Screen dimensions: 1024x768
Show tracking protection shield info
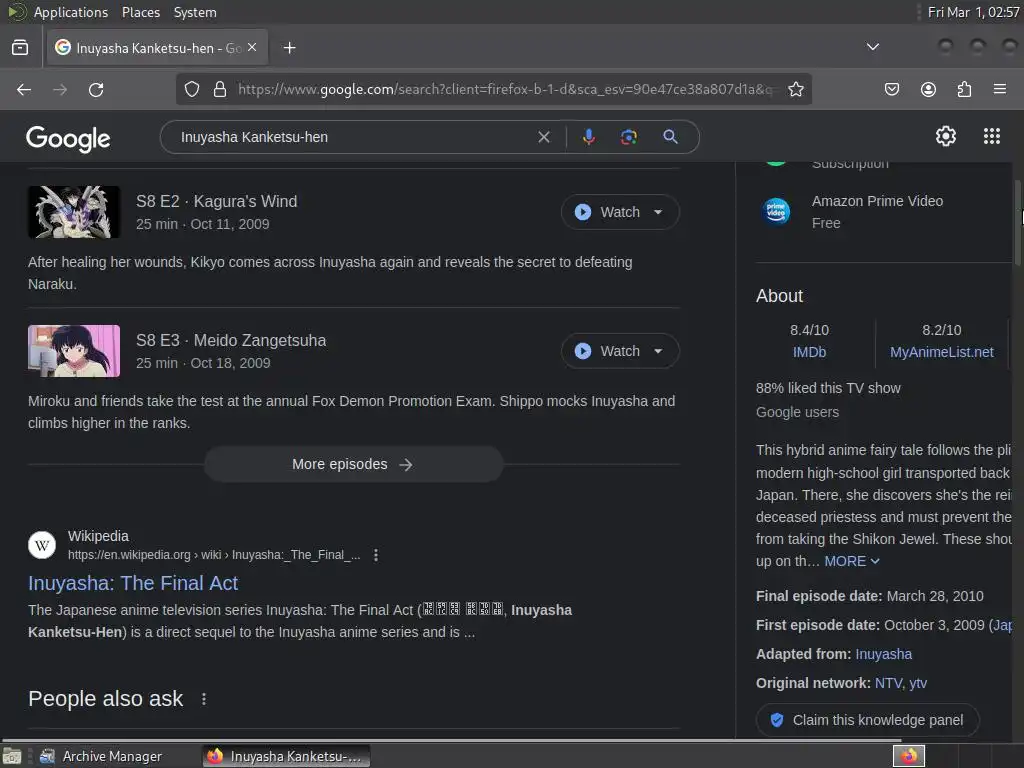[x=191, y=89]
